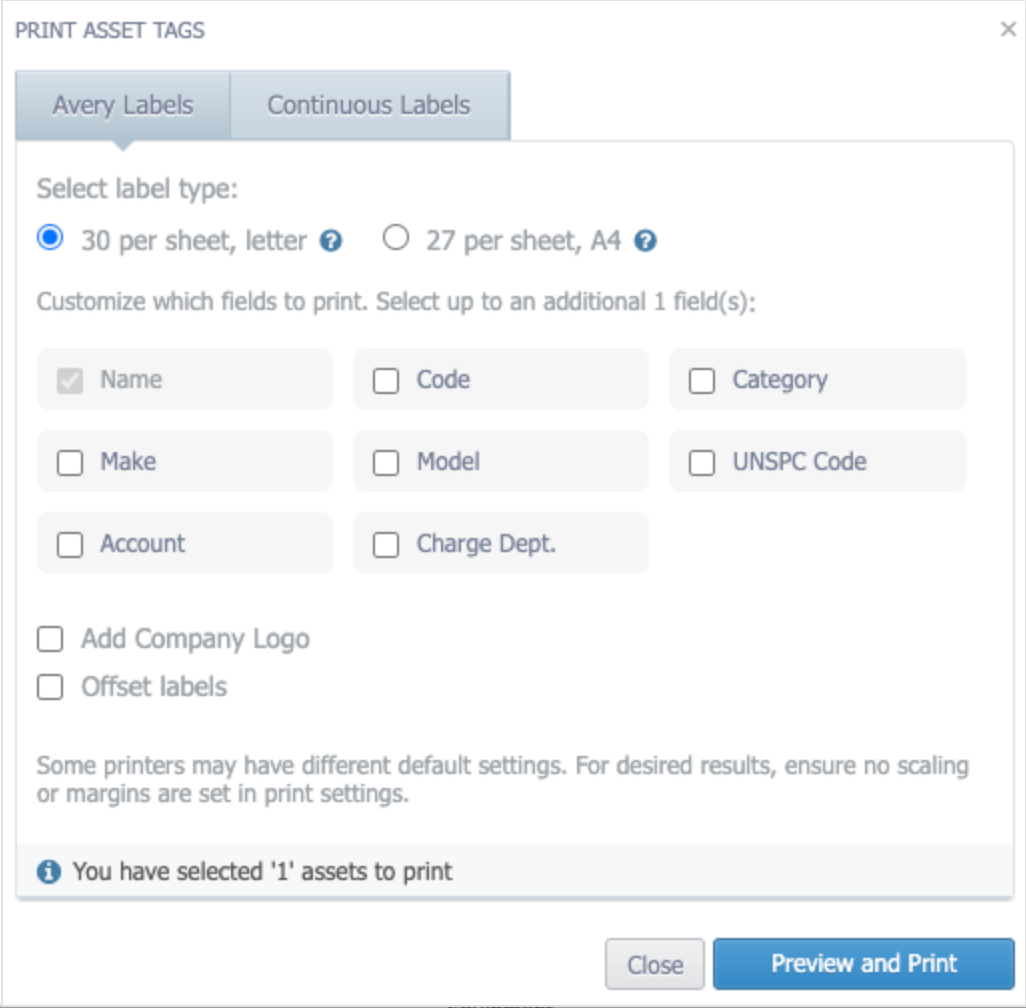Open the Avery Labels tab
Image resolution: width=1026 pixels, height=1008 pixels.
[x=123, y=105]
